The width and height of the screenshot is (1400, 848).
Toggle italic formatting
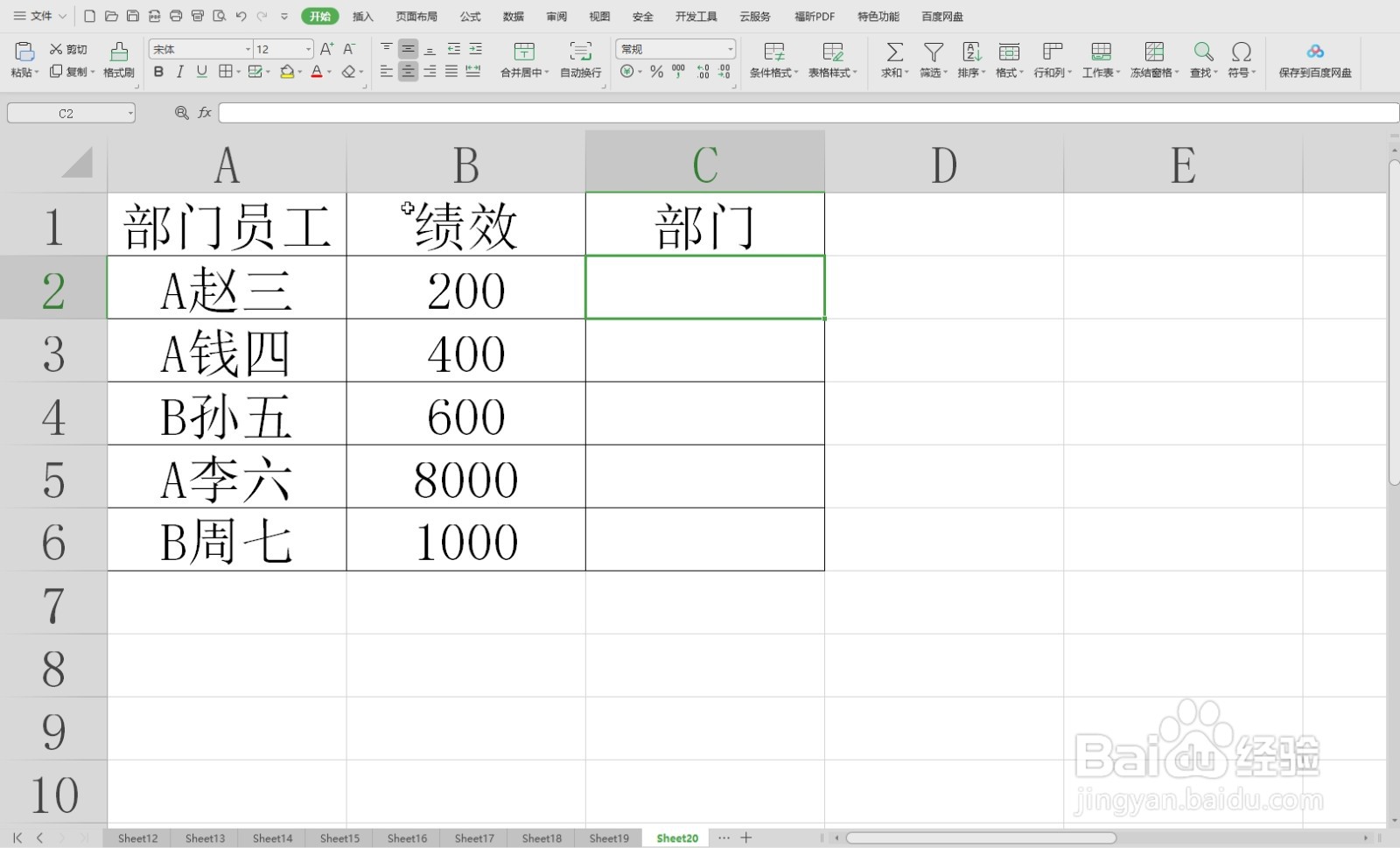pyautogui.click(x=180, y=72)
